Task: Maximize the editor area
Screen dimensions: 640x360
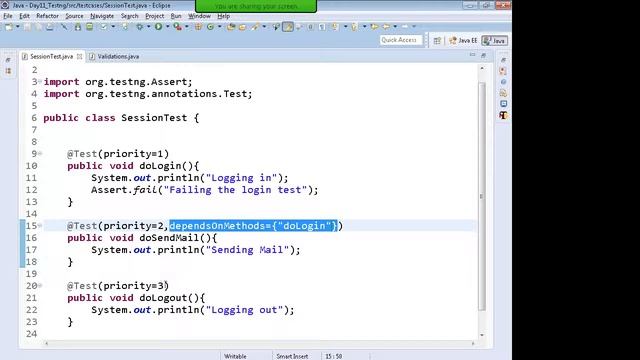Action: 484,55
